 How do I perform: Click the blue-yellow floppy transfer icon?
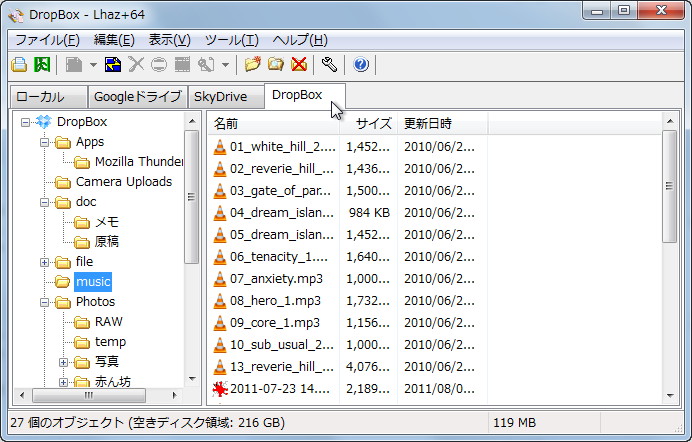point(113,65)
